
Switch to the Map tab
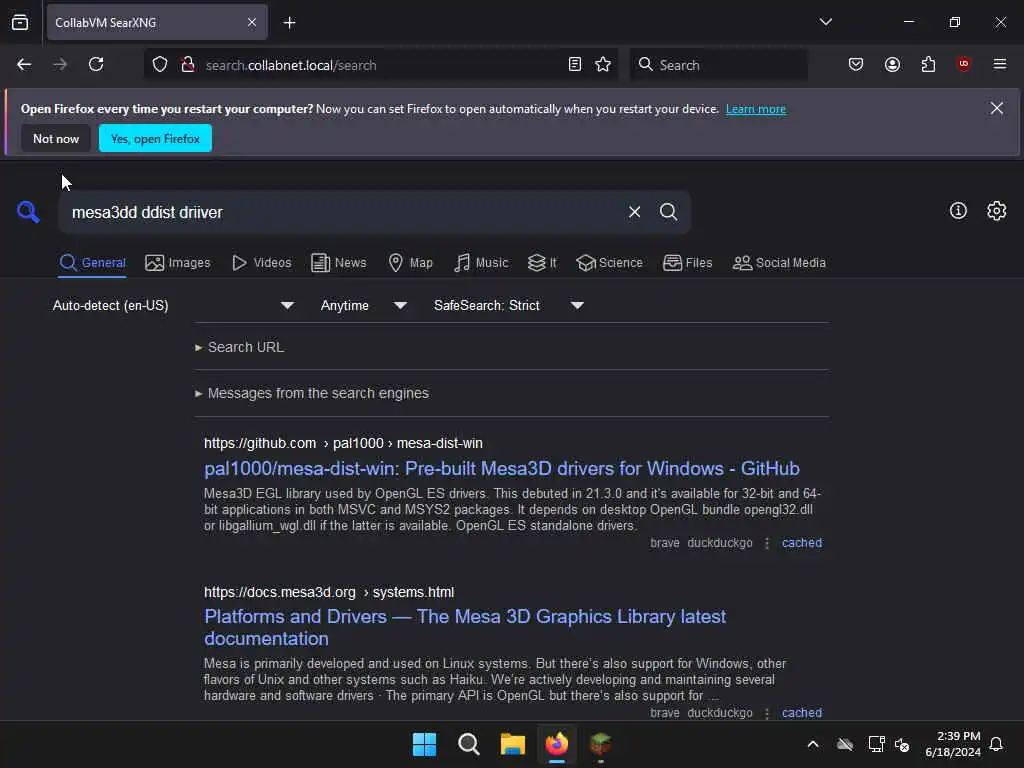coord(410,263)
